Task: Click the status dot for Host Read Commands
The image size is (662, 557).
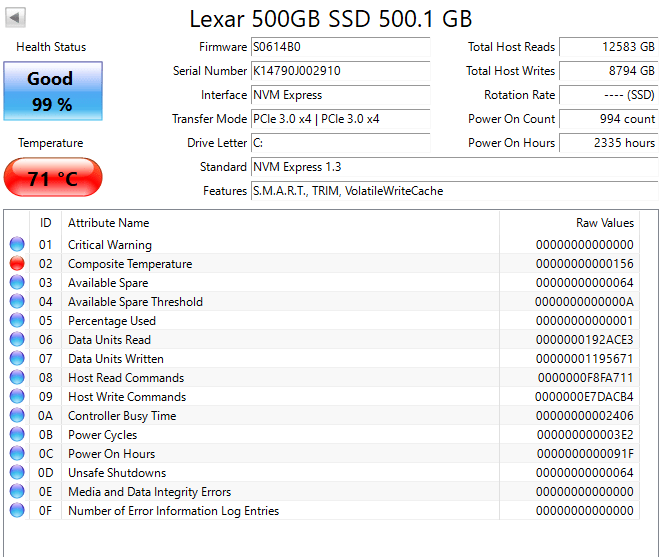Action: 17,377
